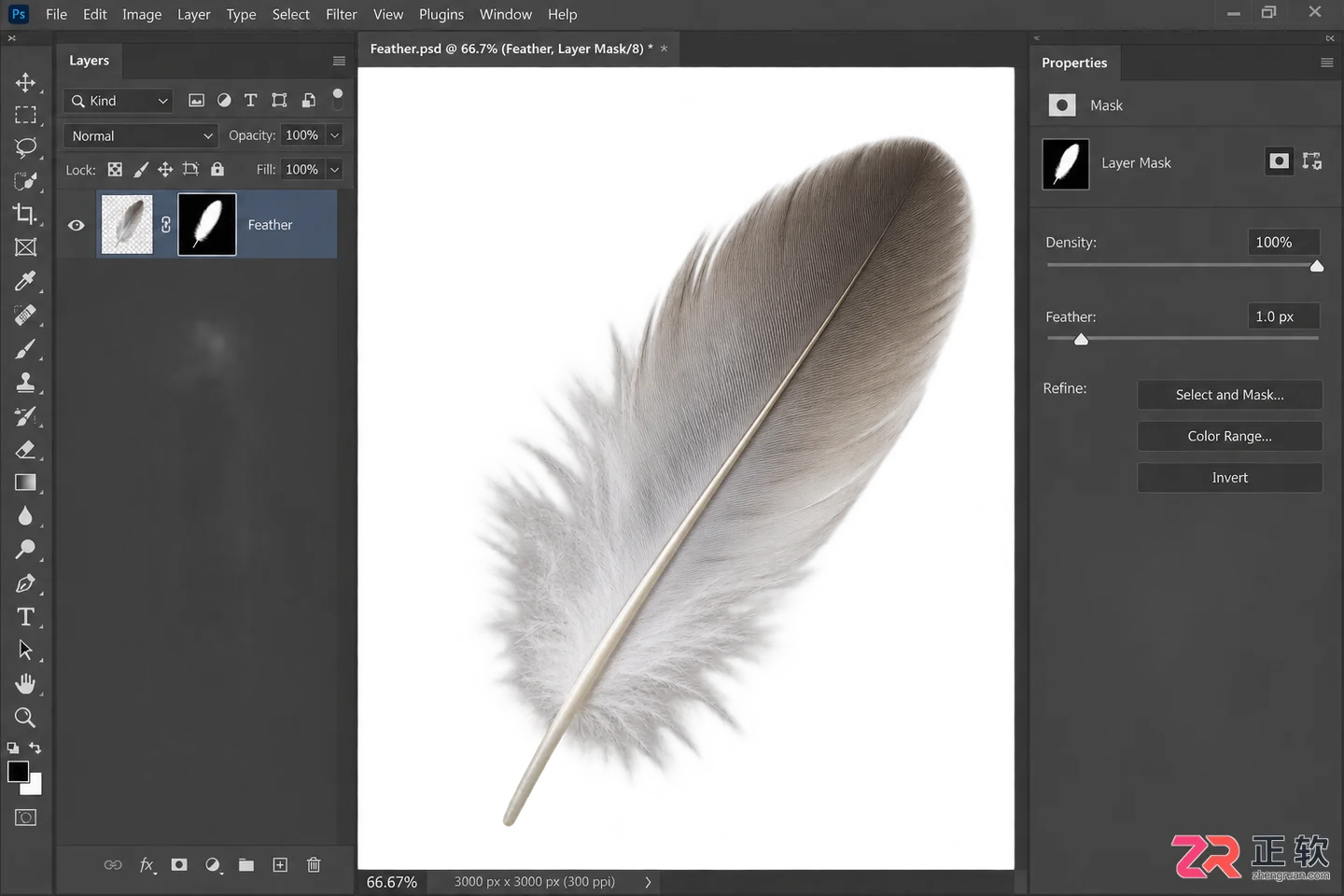This screenshot has width=1344, height=896.
Task: Click the Invert mask button
Action: (1229, 478)
